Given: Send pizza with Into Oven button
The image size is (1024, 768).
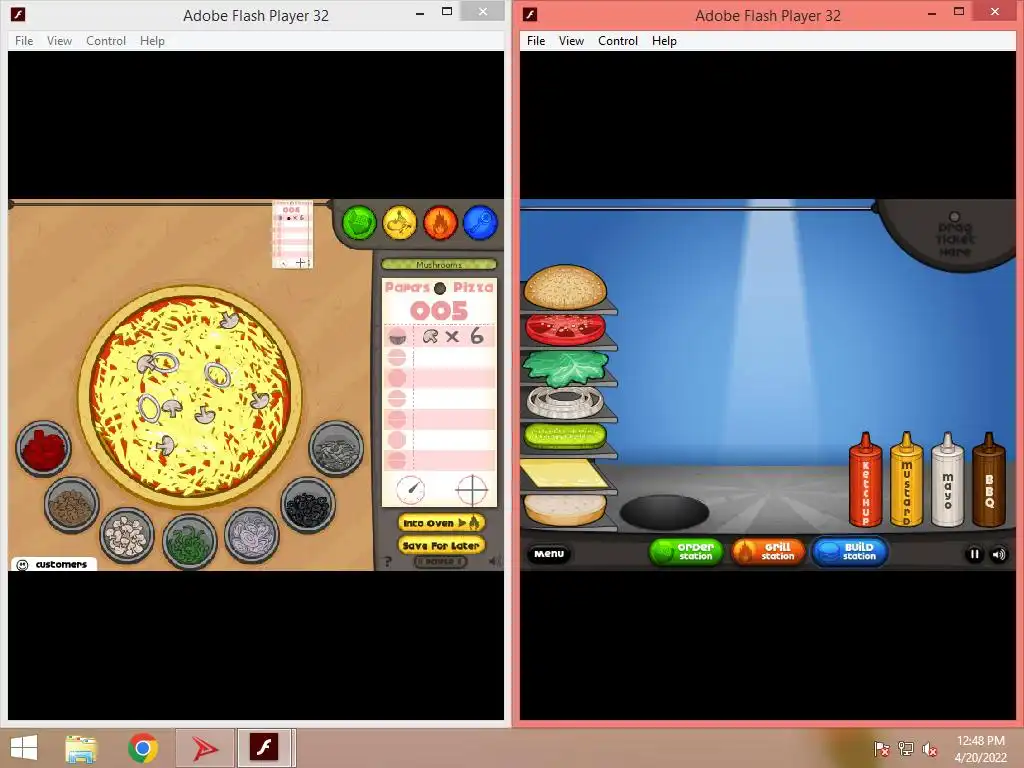Looking at the screenshot, I should (x=441, y=523).
